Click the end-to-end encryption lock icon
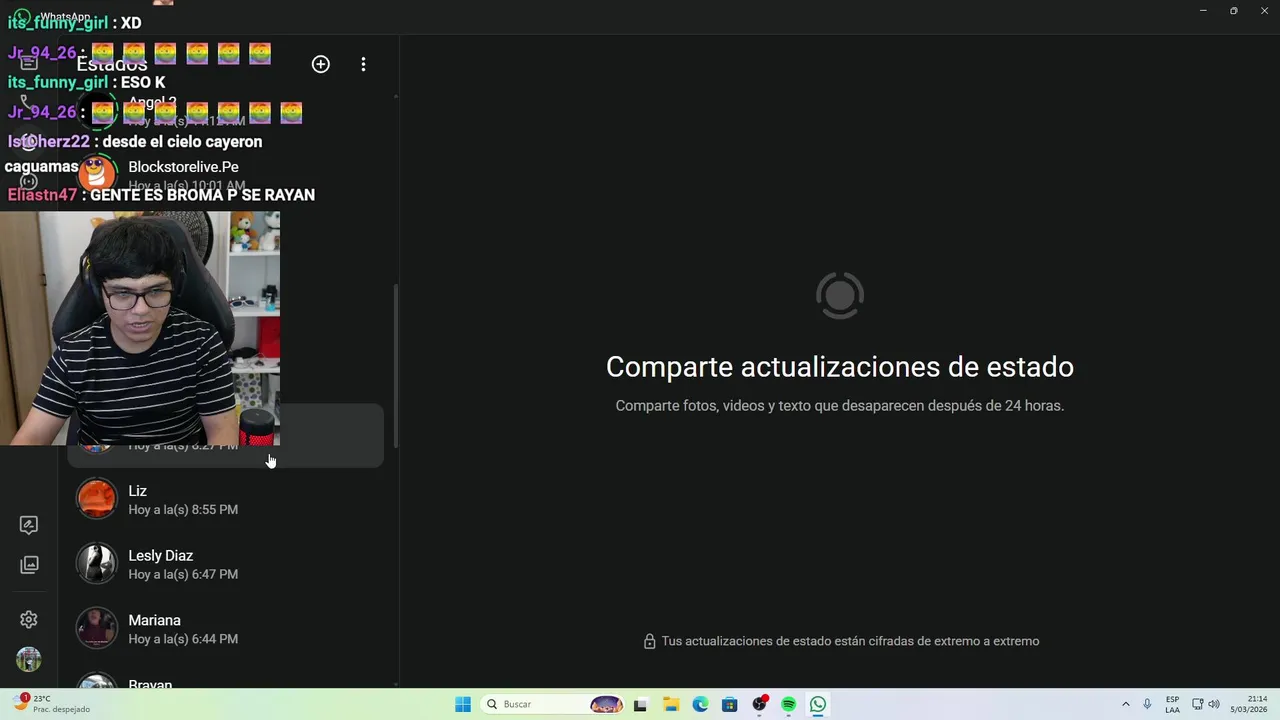Viewport: 1280px width, 720px height. [x=649, y=641]
